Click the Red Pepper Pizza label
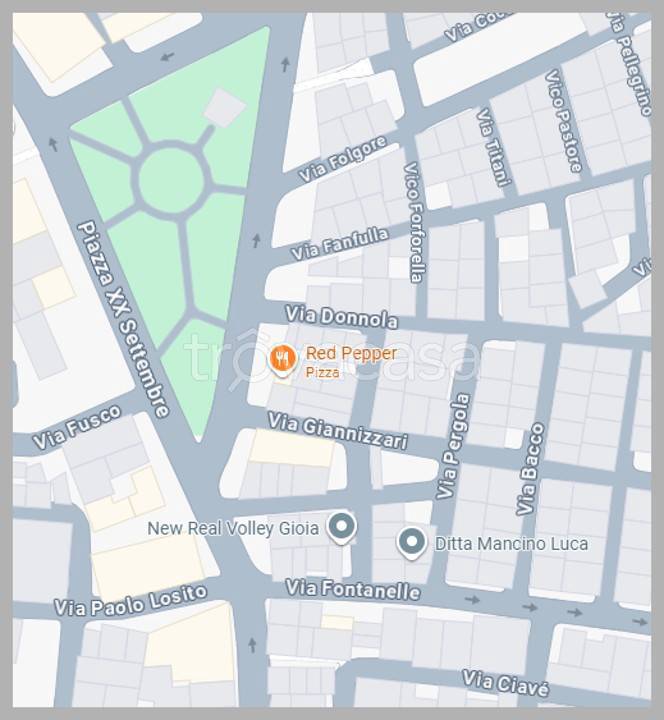The image size is (664, 720). point(351,361)
